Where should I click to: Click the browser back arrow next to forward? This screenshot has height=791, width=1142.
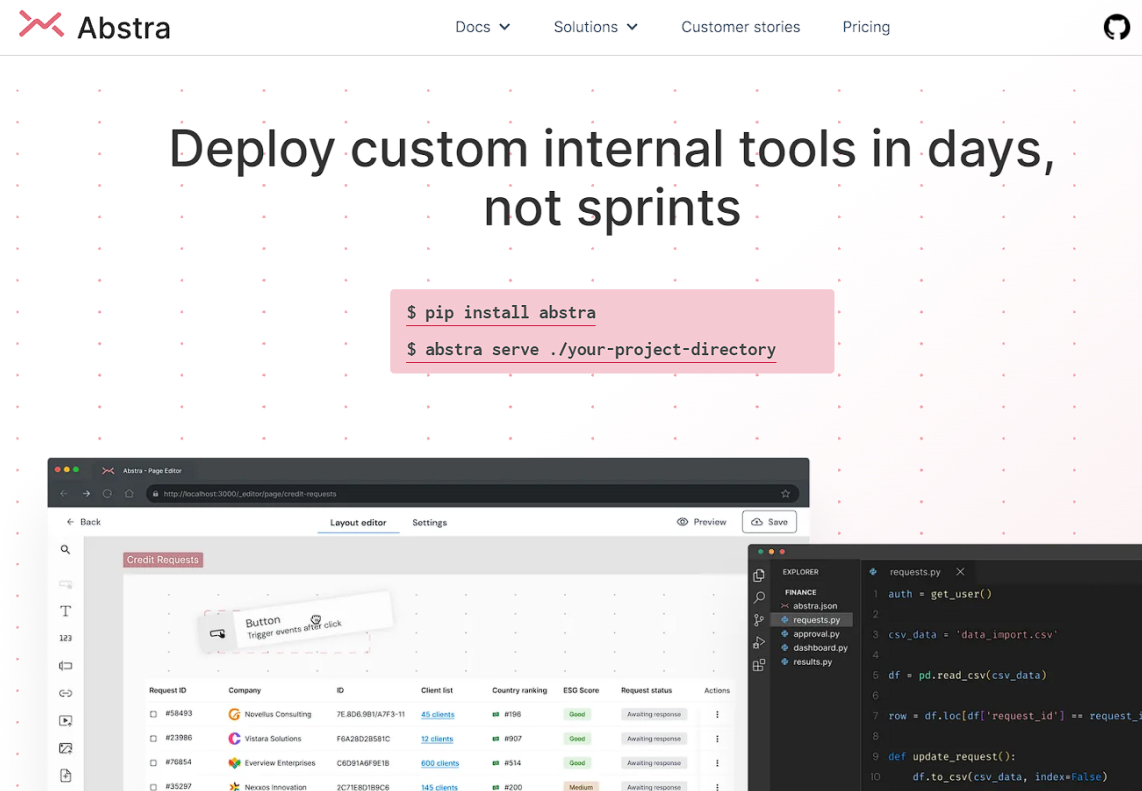[64, 493]
